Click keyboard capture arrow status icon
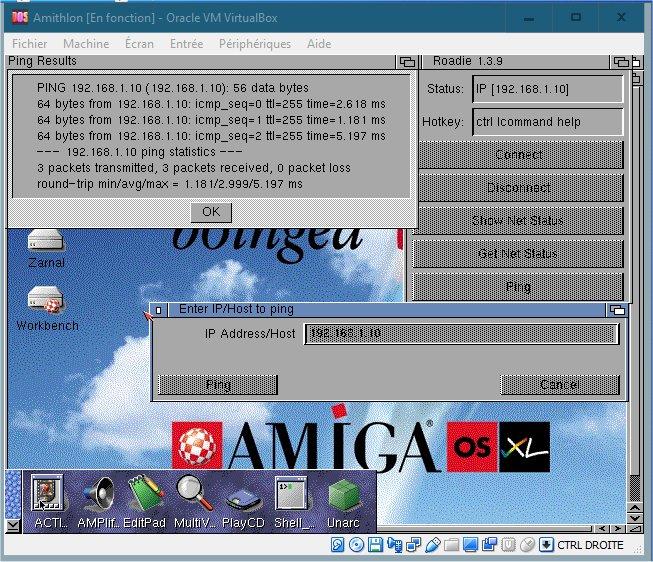 click(546, 545)
